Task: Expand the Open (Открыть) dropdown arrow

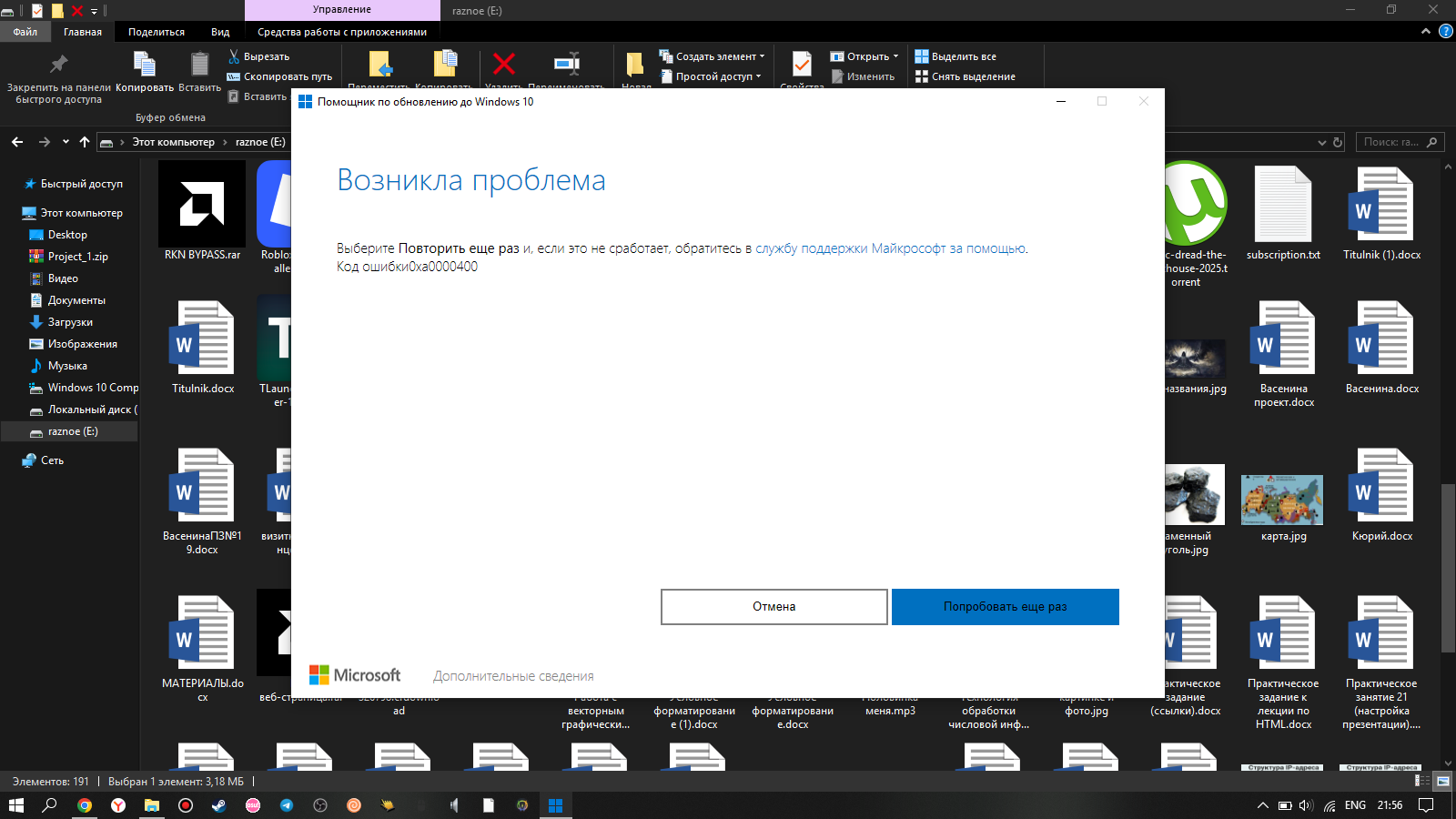Action: click(895, 56)
